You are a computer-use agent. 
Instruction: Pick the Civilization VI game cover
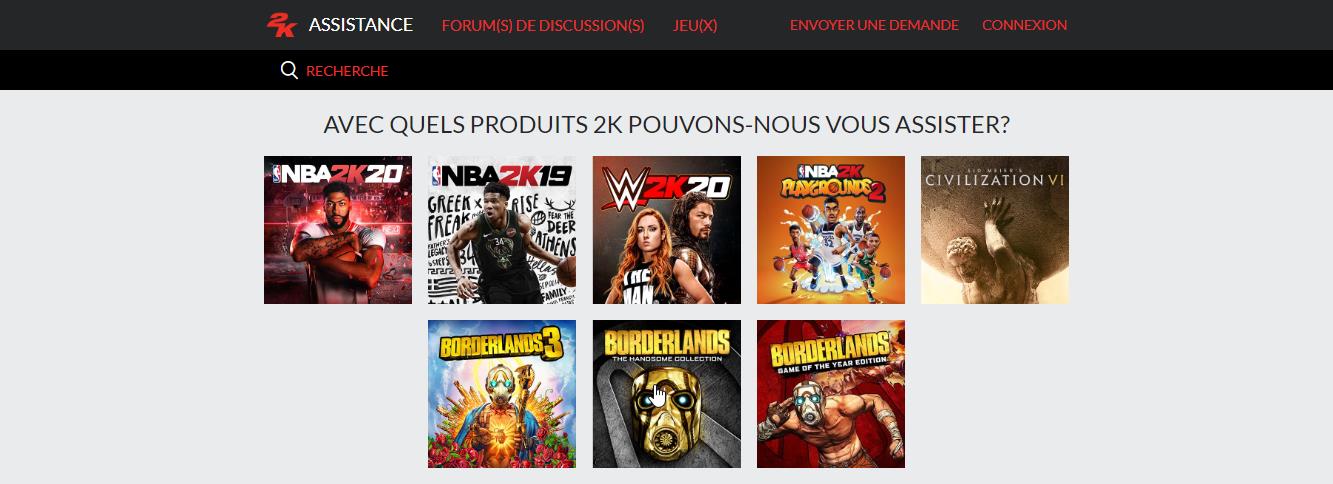pyautogui.click(x=995, y=230)
